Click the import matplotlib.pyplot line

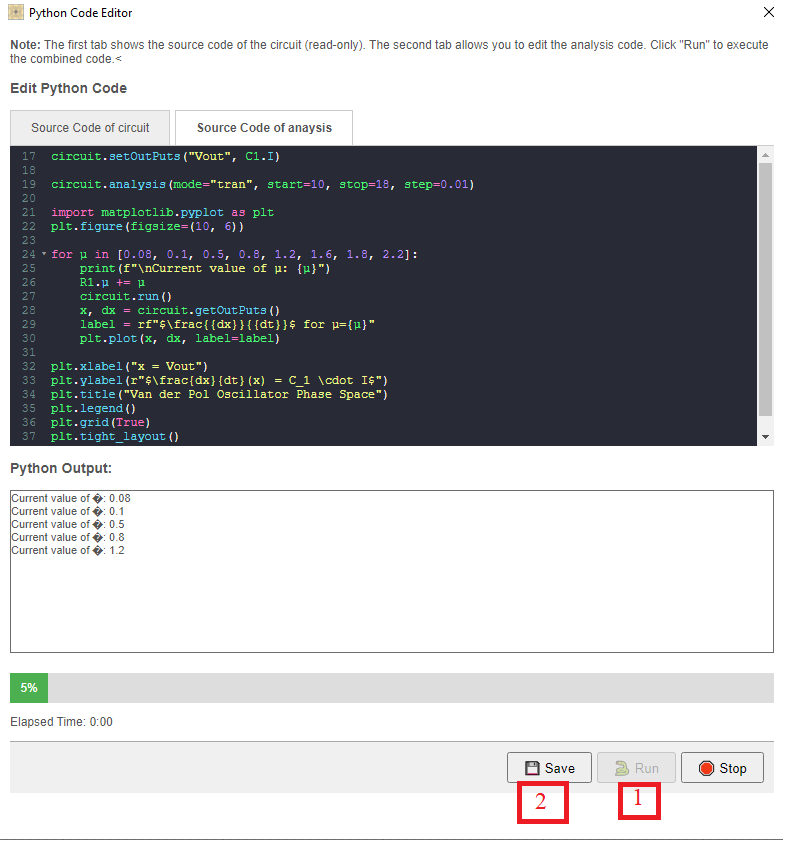click(x=162, y=212)
